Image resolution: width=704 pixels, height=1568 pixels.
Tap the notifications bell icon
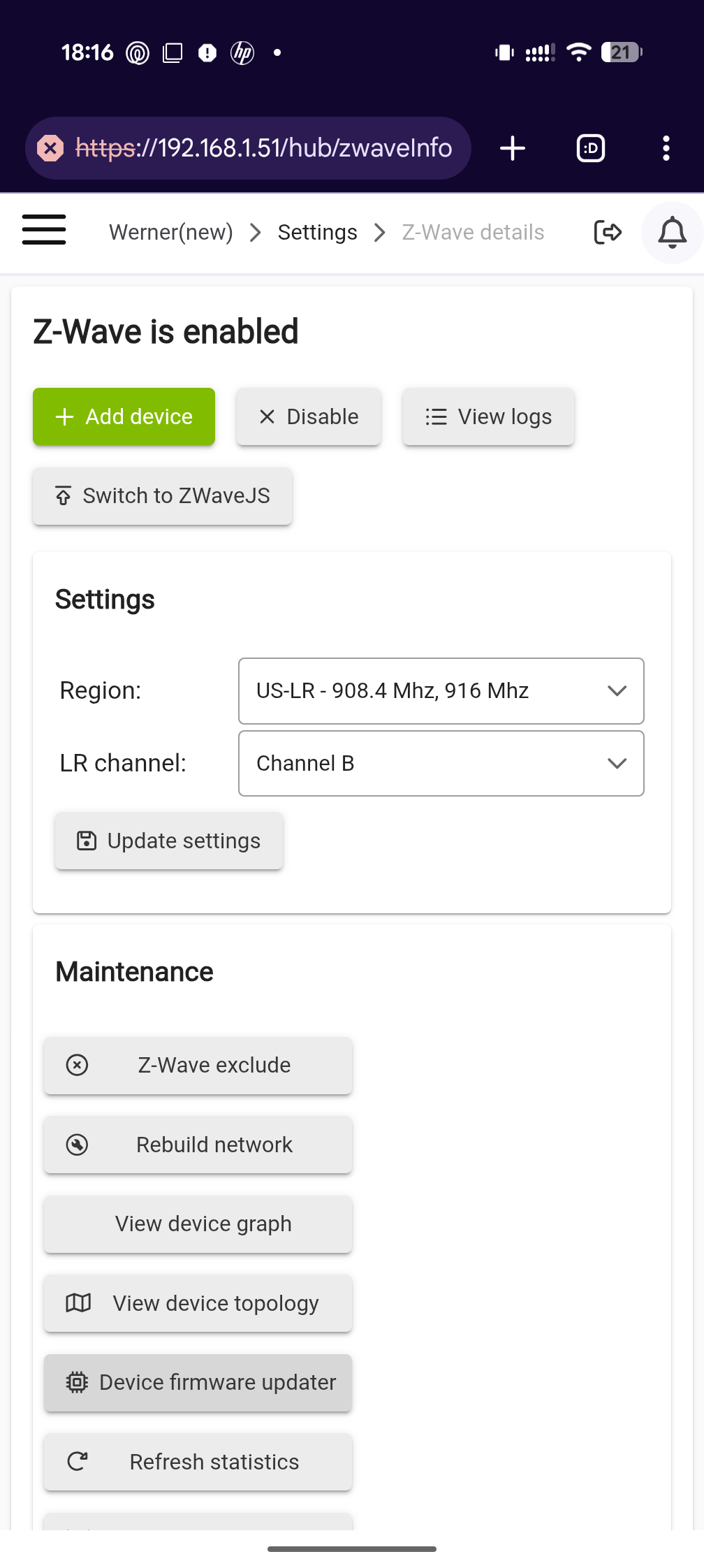[672, 232]
